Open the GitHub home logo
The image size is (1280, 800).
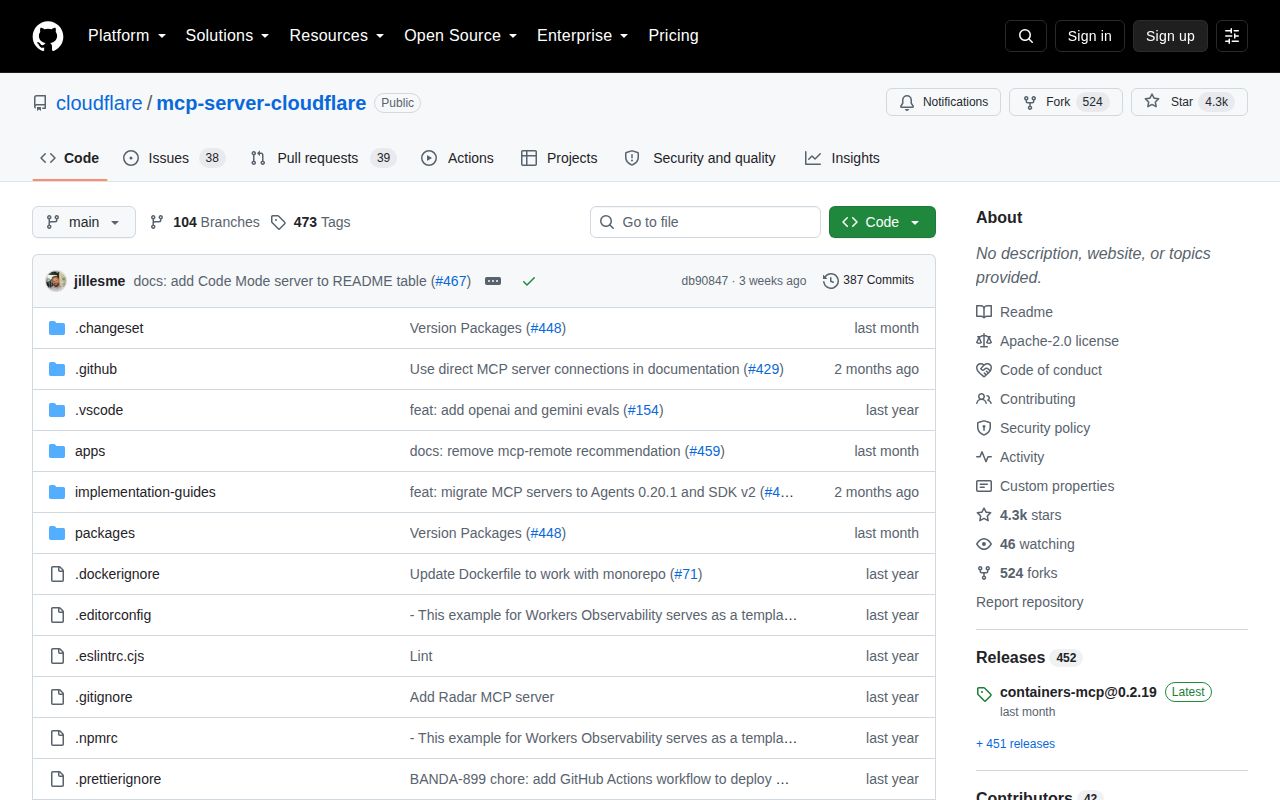coord(48,36)
